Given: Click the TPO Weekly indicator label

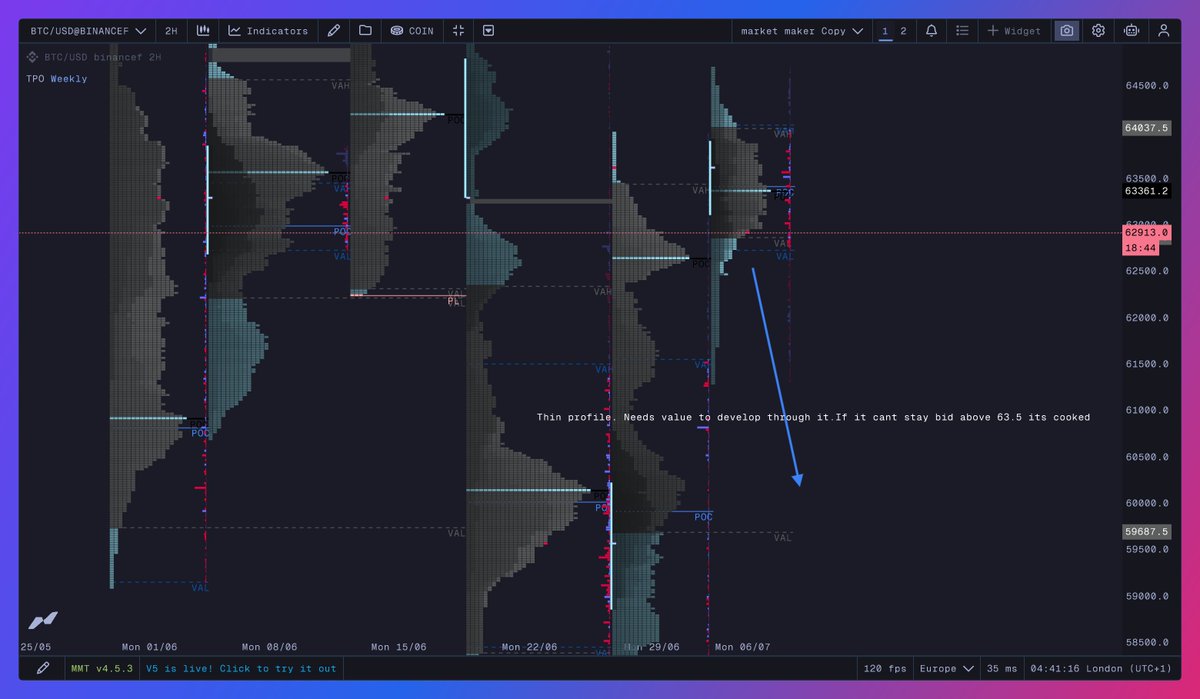Looking at the screenshot, I should pyautogui.click(x=57, y=79).
